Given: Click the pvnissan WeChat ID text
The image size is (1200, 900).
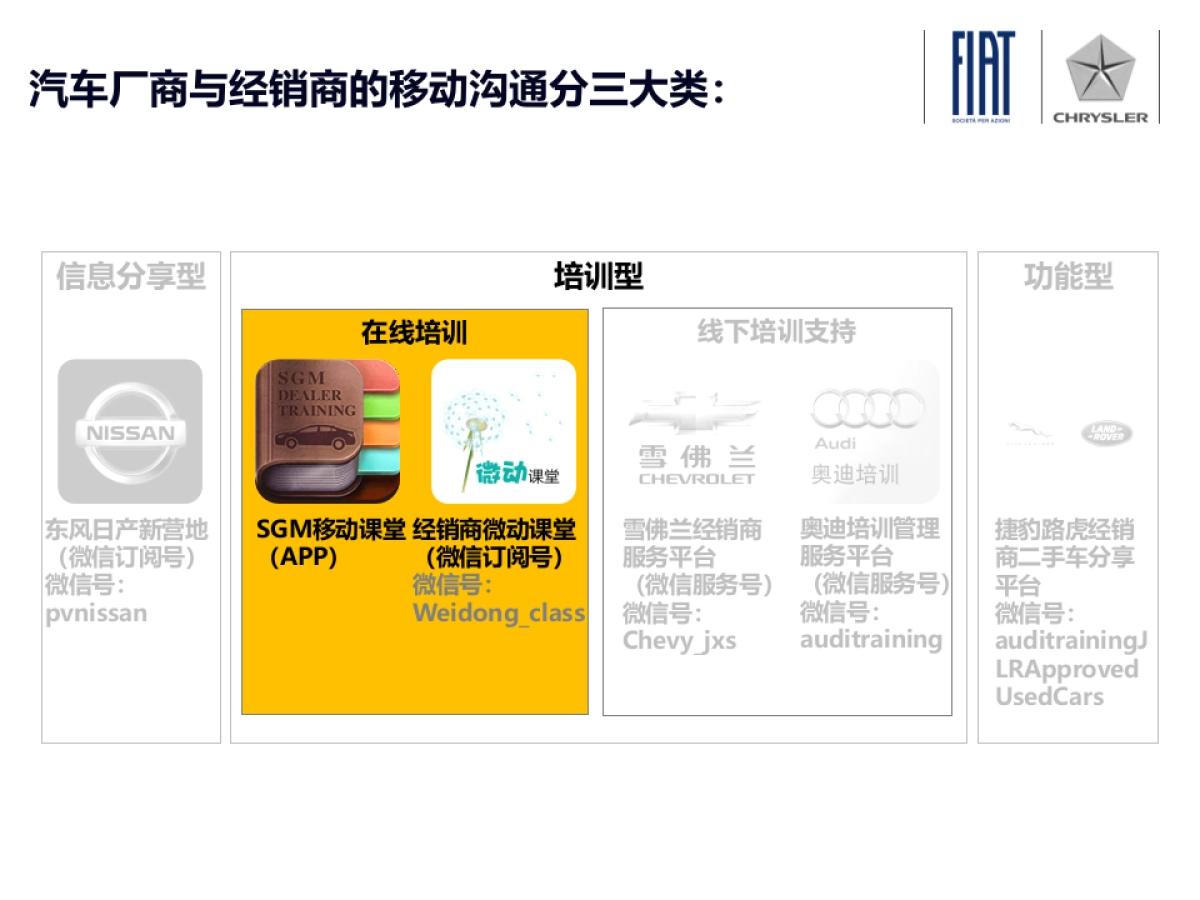Looking at the screenshot, I should point(96,613).
